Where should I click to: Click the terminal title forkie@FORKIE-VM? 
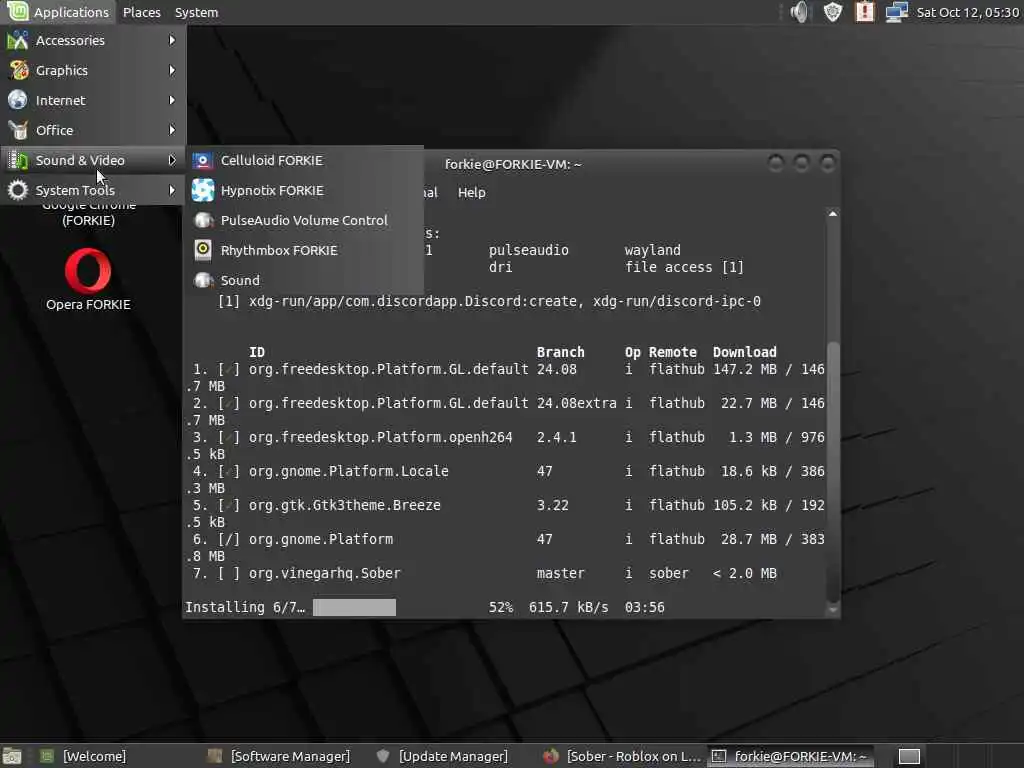[x=513, y=165]
